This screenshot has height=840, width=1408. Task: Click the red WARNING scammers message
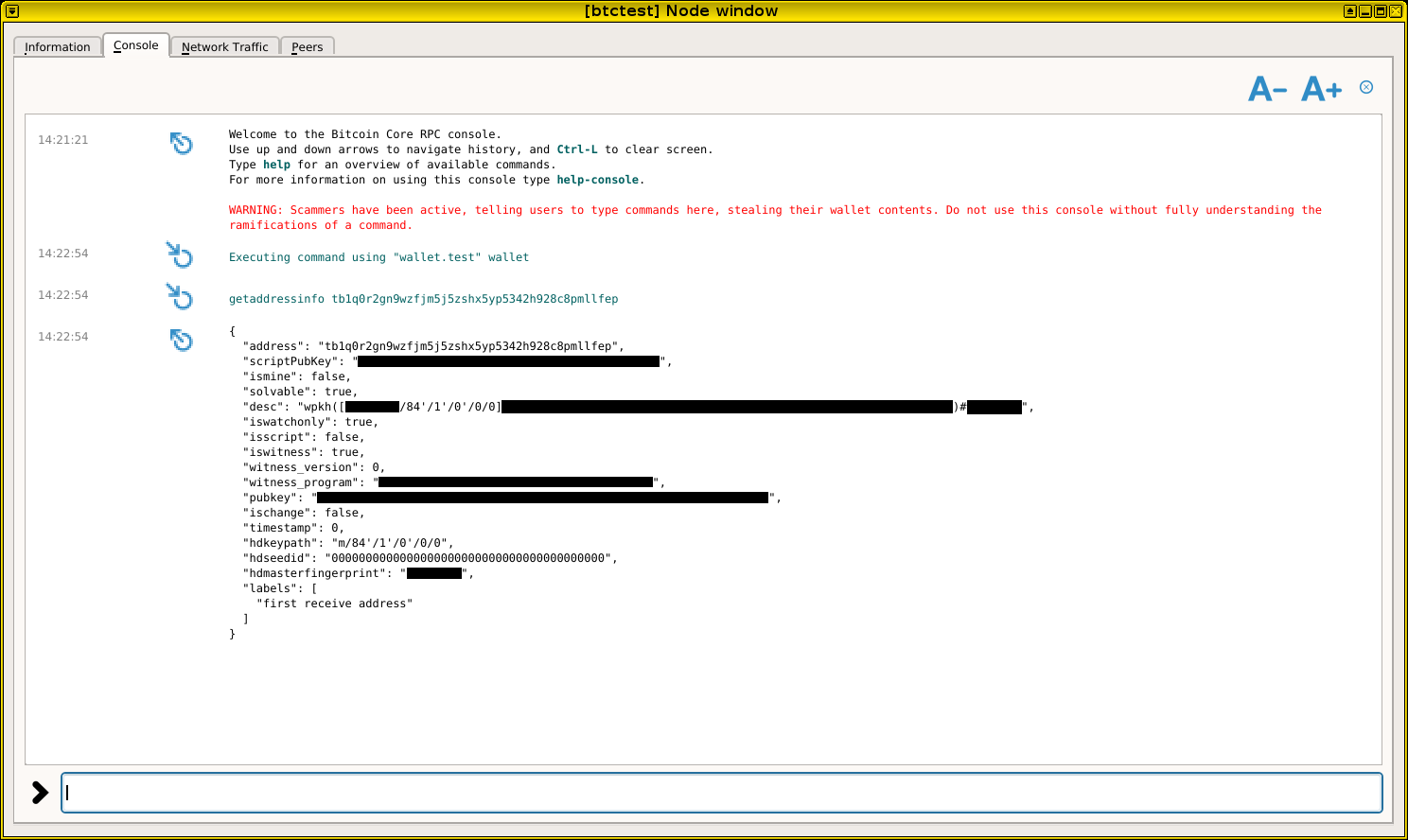(x=775, y=218)
